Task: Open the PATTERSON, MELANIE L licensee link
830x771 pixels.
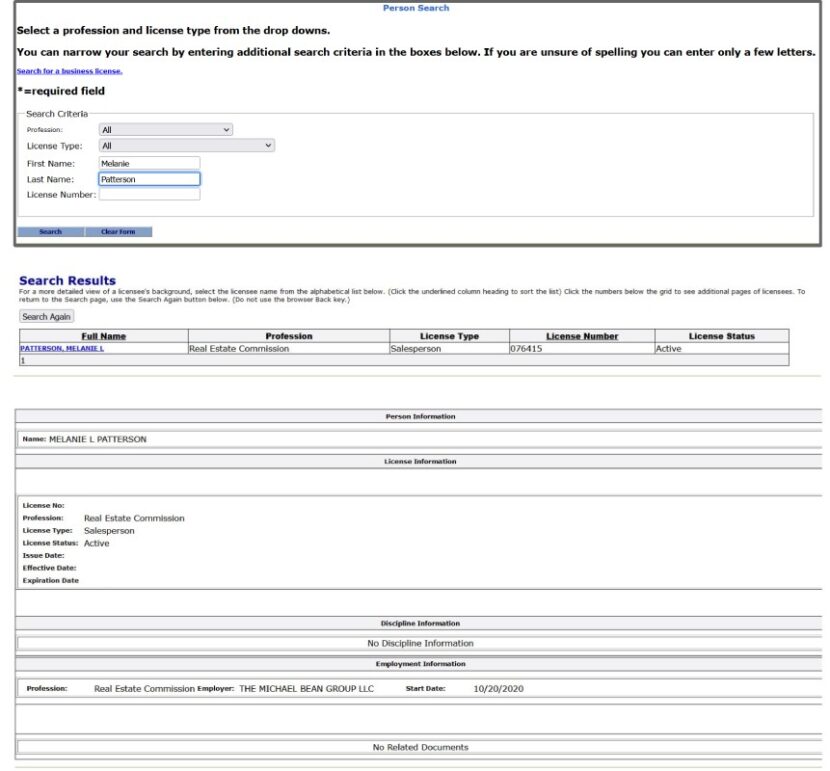Action: click(x=62, y=349)
